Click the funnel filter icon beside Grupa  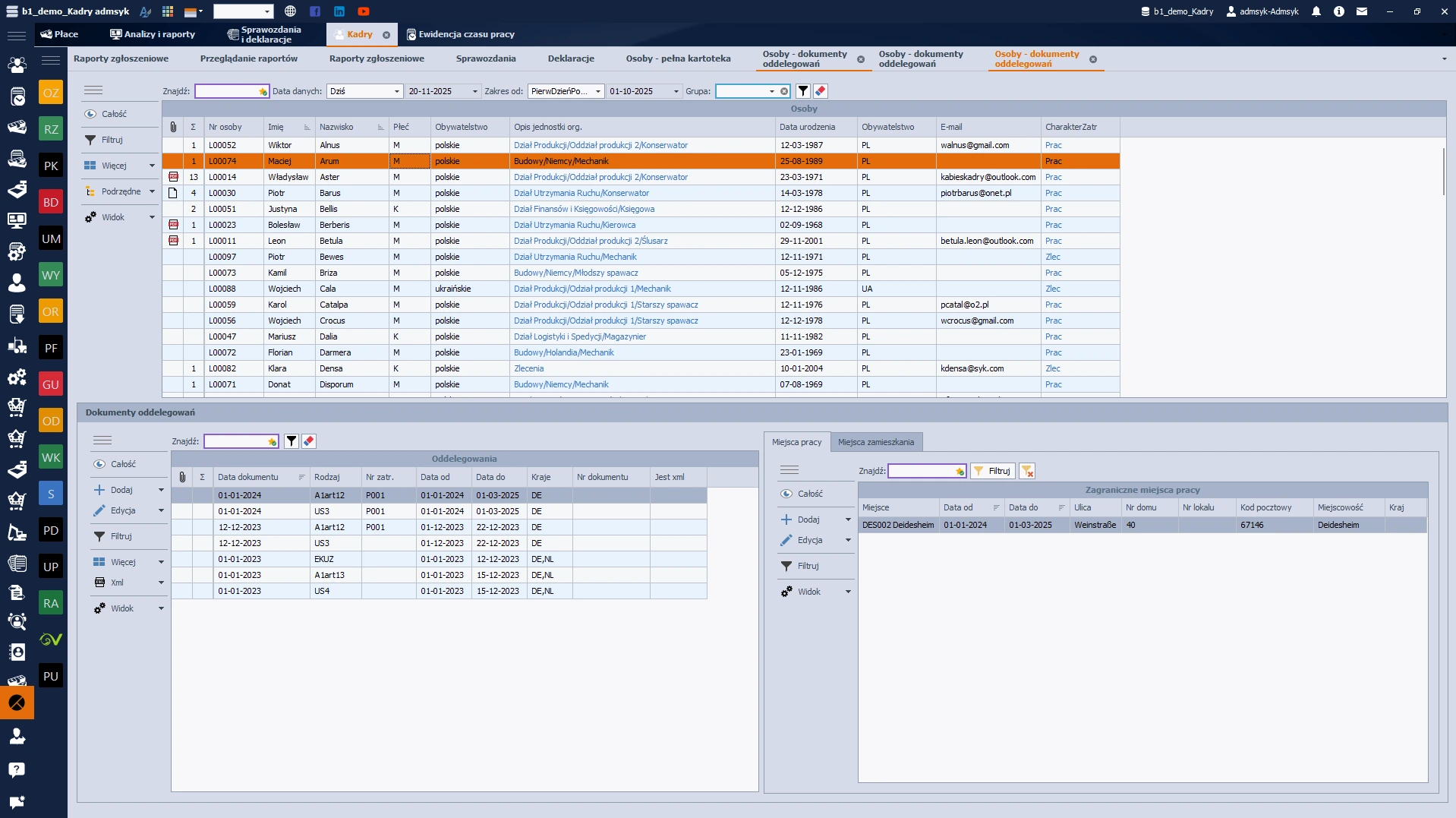802,91
